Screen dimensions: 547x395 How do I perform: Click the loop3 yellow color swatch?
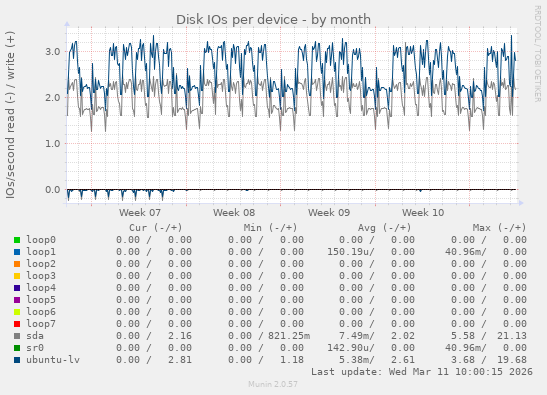17,276
